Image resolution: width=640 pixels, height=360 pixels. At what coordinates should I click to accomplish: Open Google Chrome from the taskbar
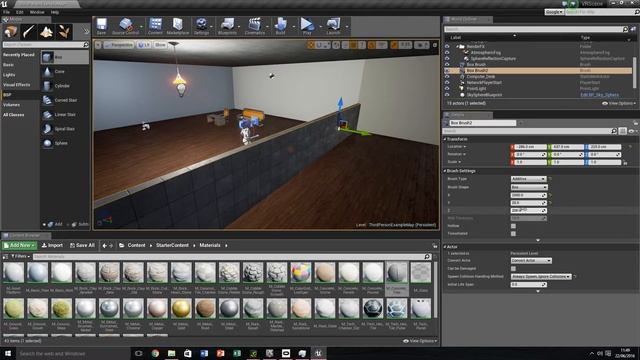[155, 353]
